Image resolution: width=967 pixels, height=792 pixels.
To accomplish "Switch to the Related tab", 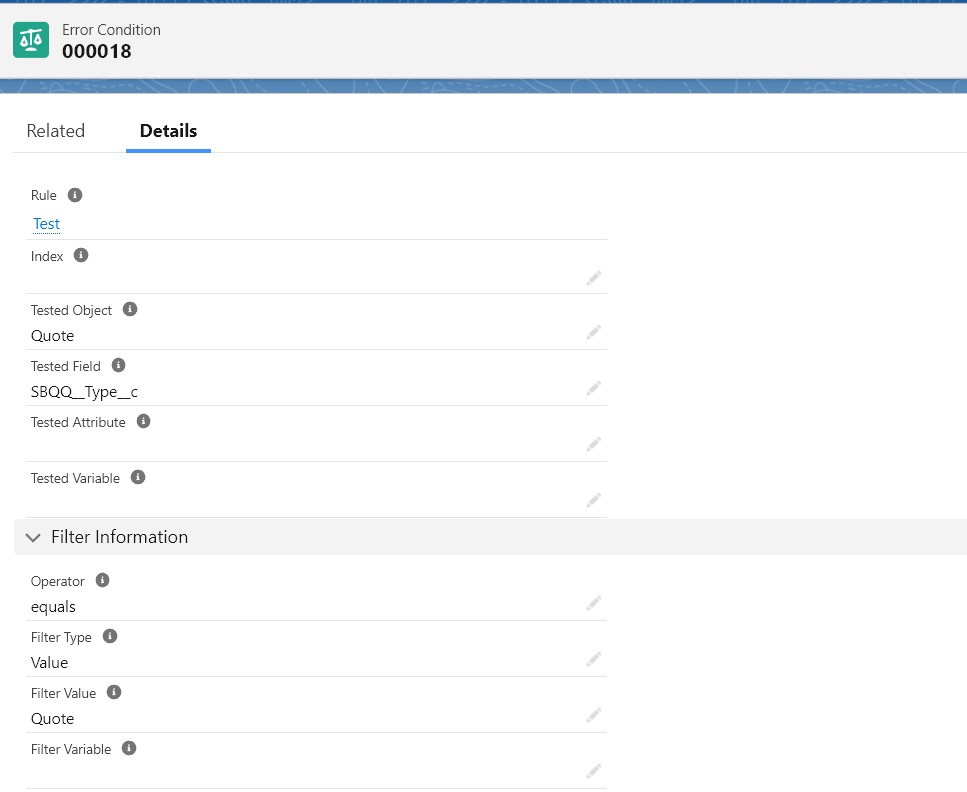I will click(56, 131).
